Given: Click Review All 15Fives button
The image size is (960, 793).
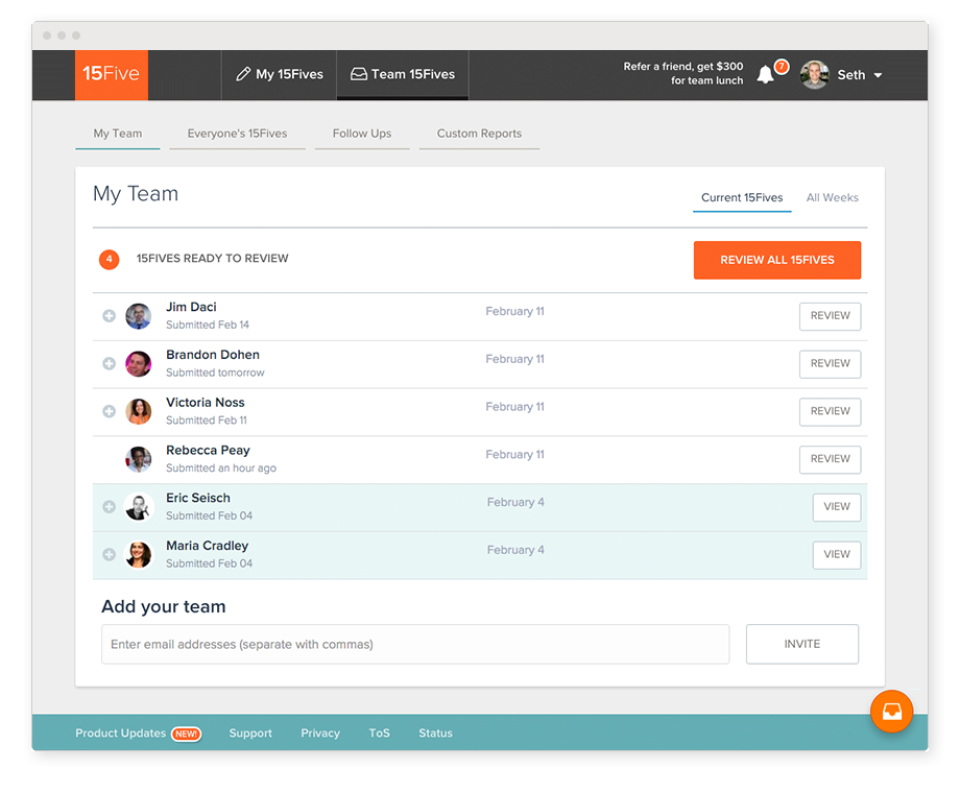Looking at the screenshot, I should pos(777,260).
